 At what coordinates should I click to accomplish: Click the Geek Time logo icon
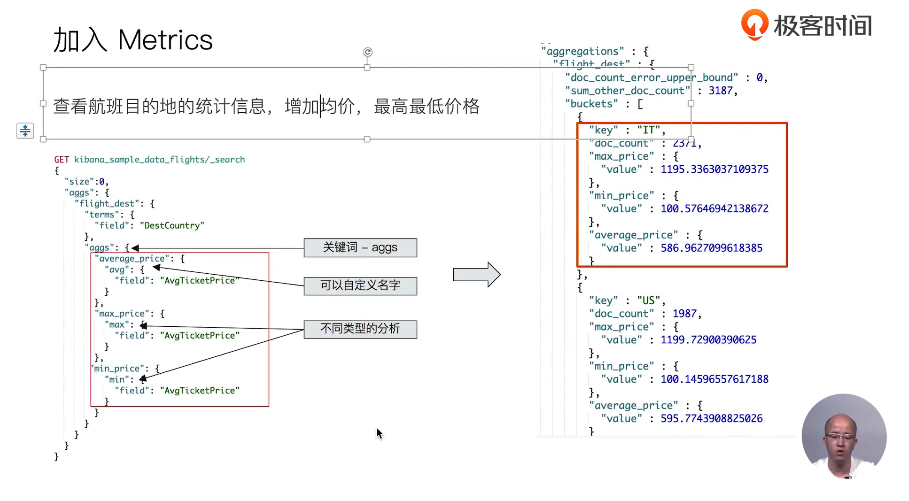pos(754,24)
